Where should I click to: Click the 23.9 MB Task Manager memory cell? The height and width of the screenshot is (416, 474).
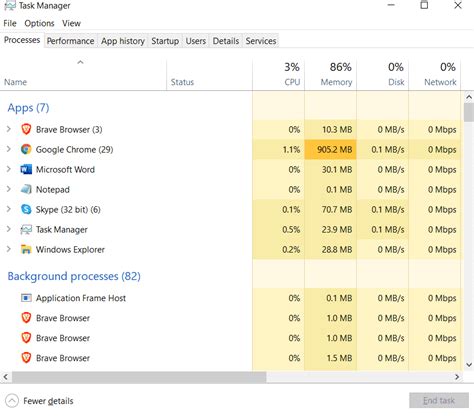[330, 230]
